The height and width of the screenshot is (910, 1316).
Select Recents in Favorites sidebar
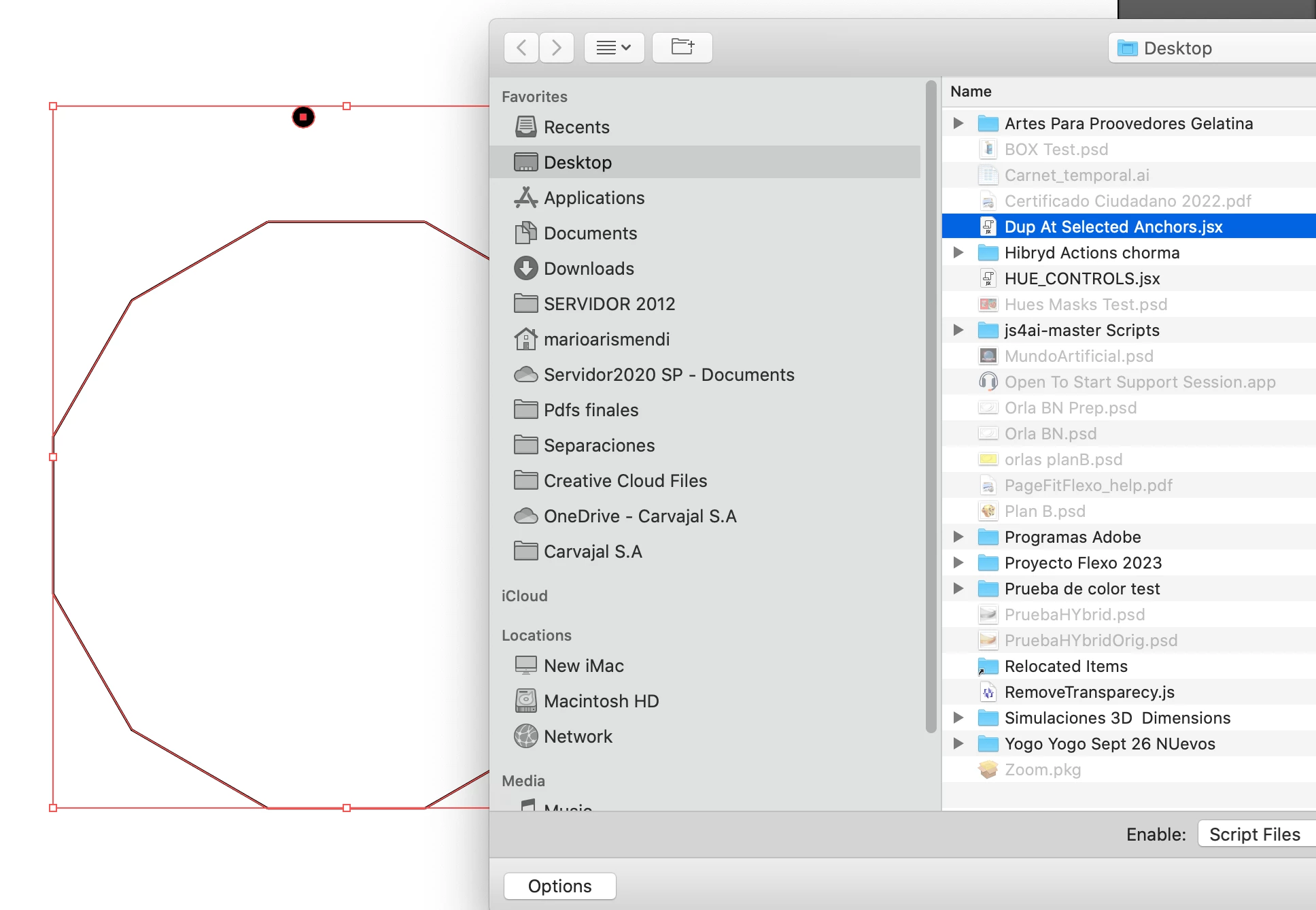576,127
